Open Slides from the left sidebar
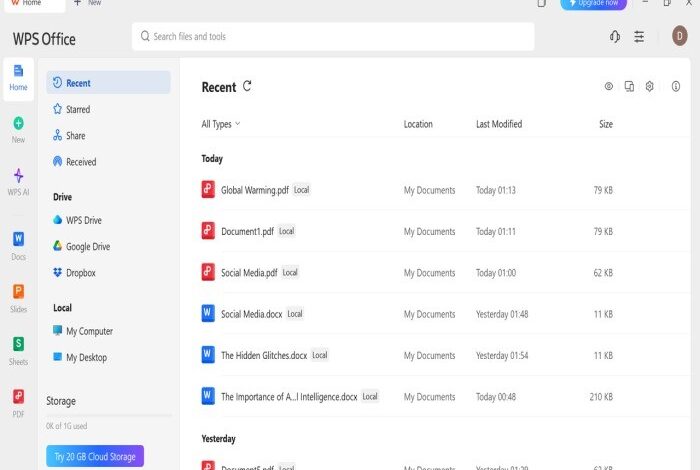 coord(18,298)
